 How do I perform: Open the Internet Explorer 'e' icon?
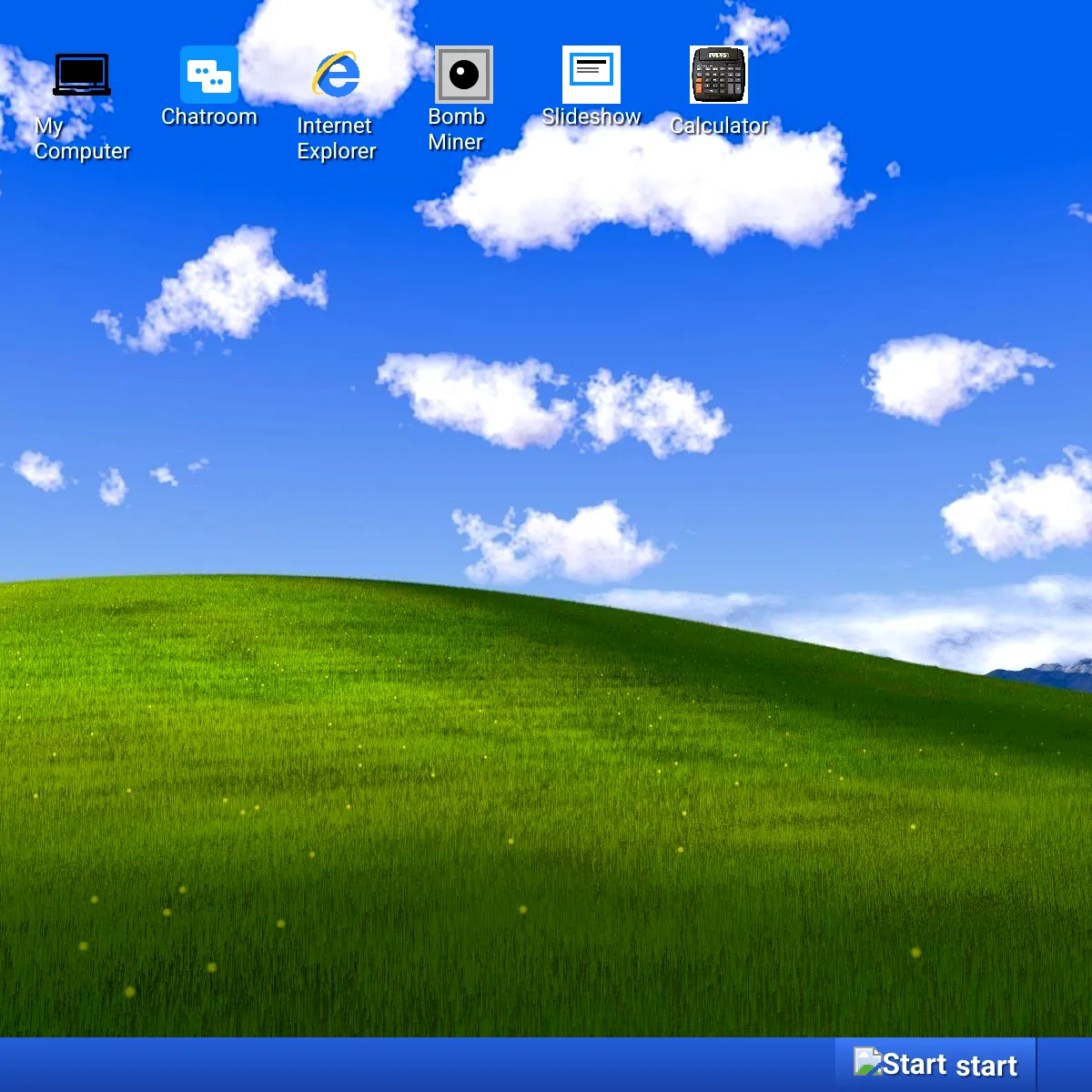point(337,75)
